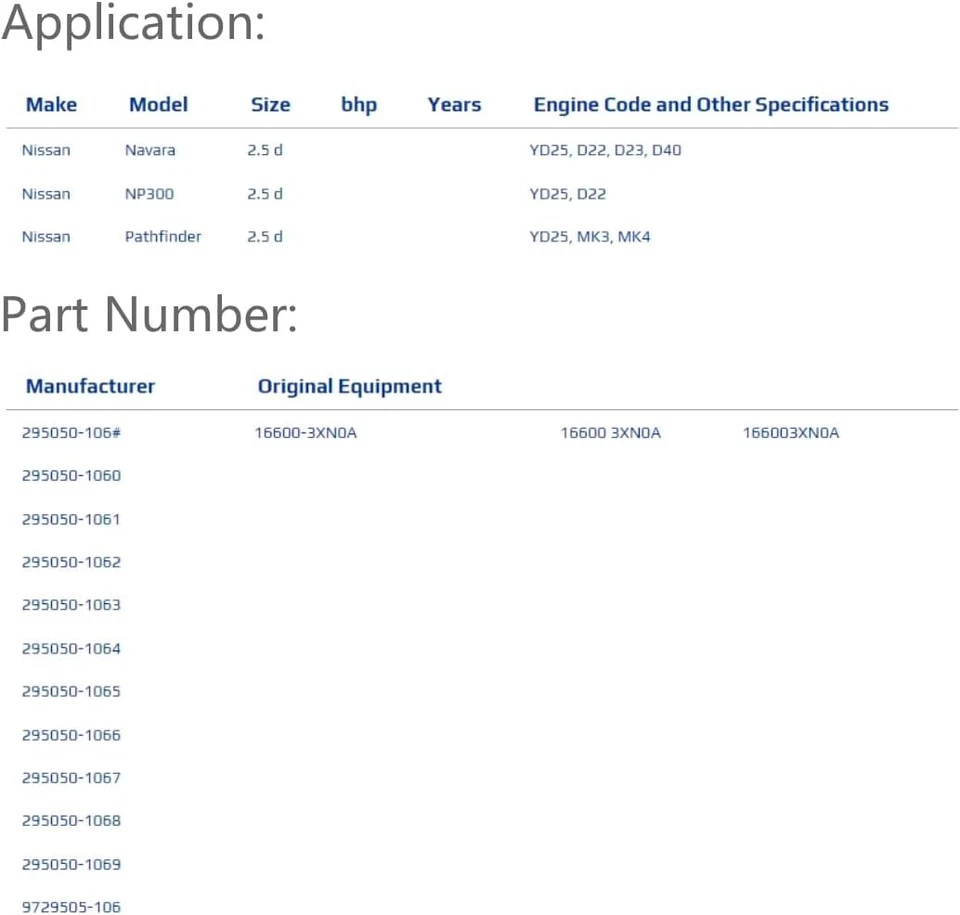960x915 pixels.
Task: Click 2.5 d size in Navara row
Action: (x=264, y=150)
